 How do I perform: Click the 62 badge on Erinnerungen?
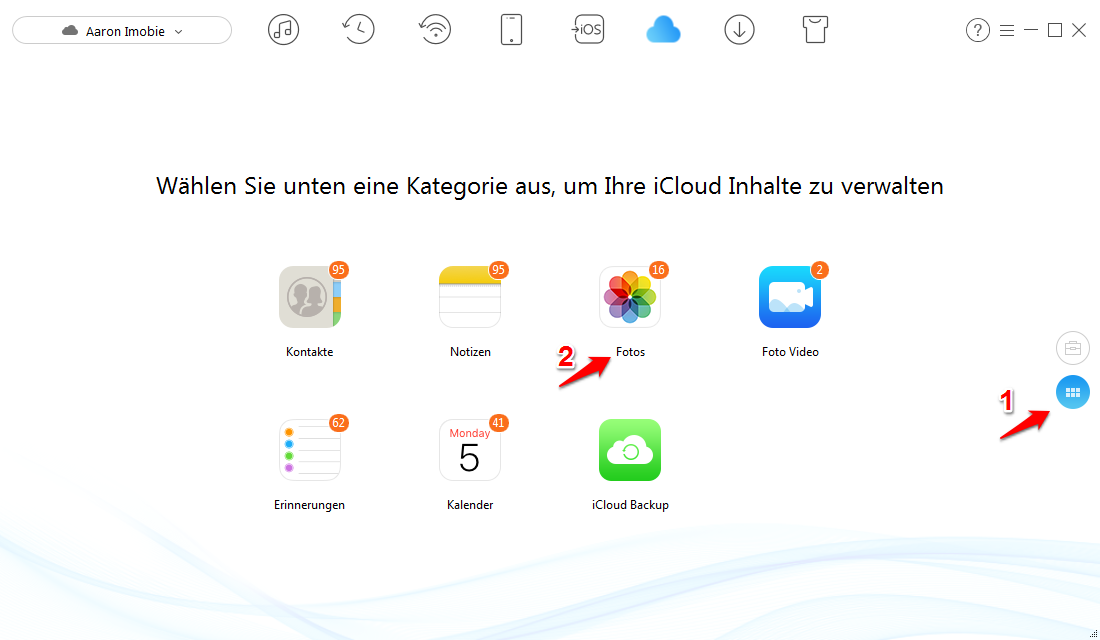click(339, 423)
